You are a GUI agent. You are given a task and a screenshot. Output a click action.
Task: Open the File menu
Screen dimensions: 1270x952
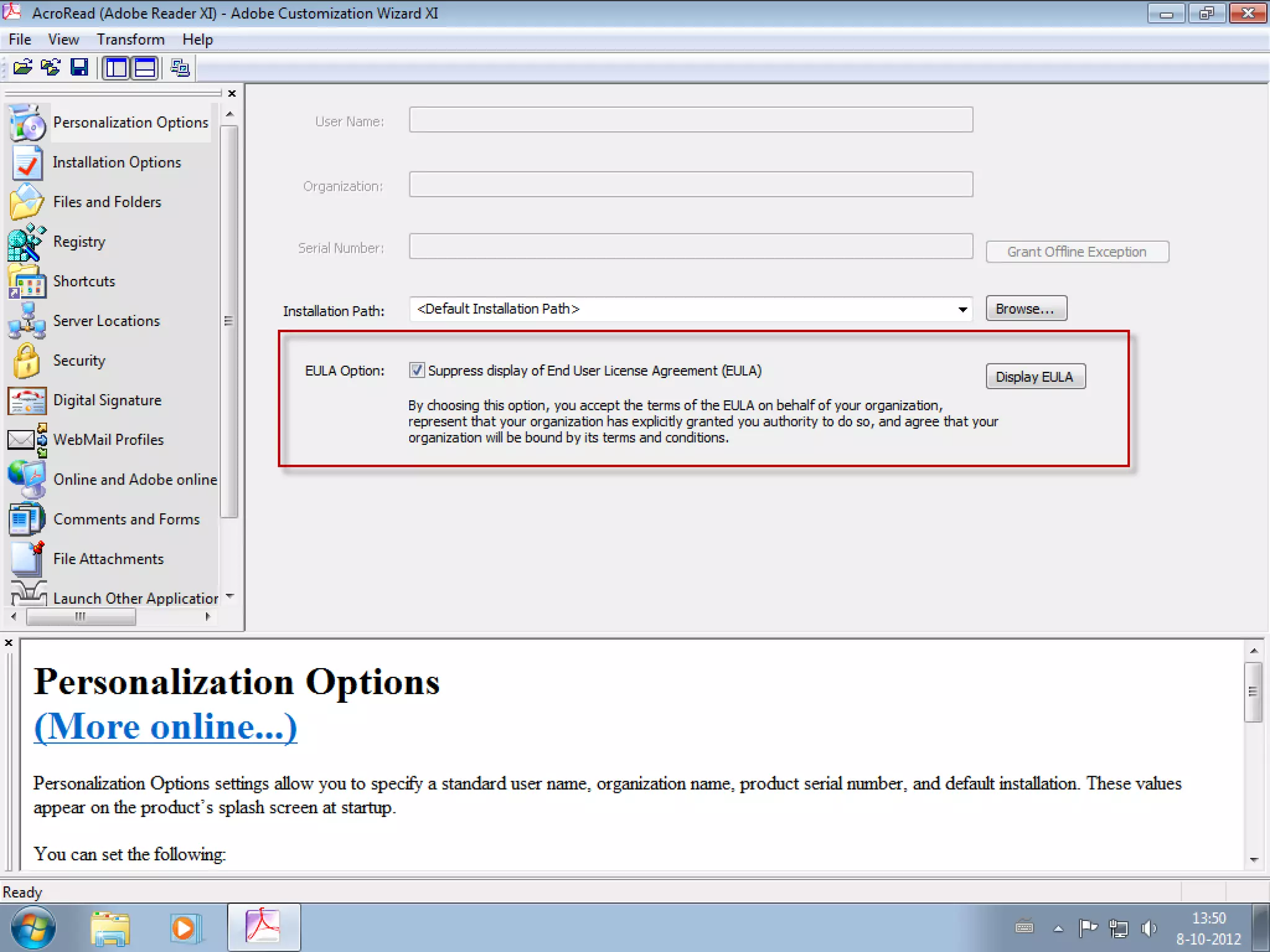[20, 39]
